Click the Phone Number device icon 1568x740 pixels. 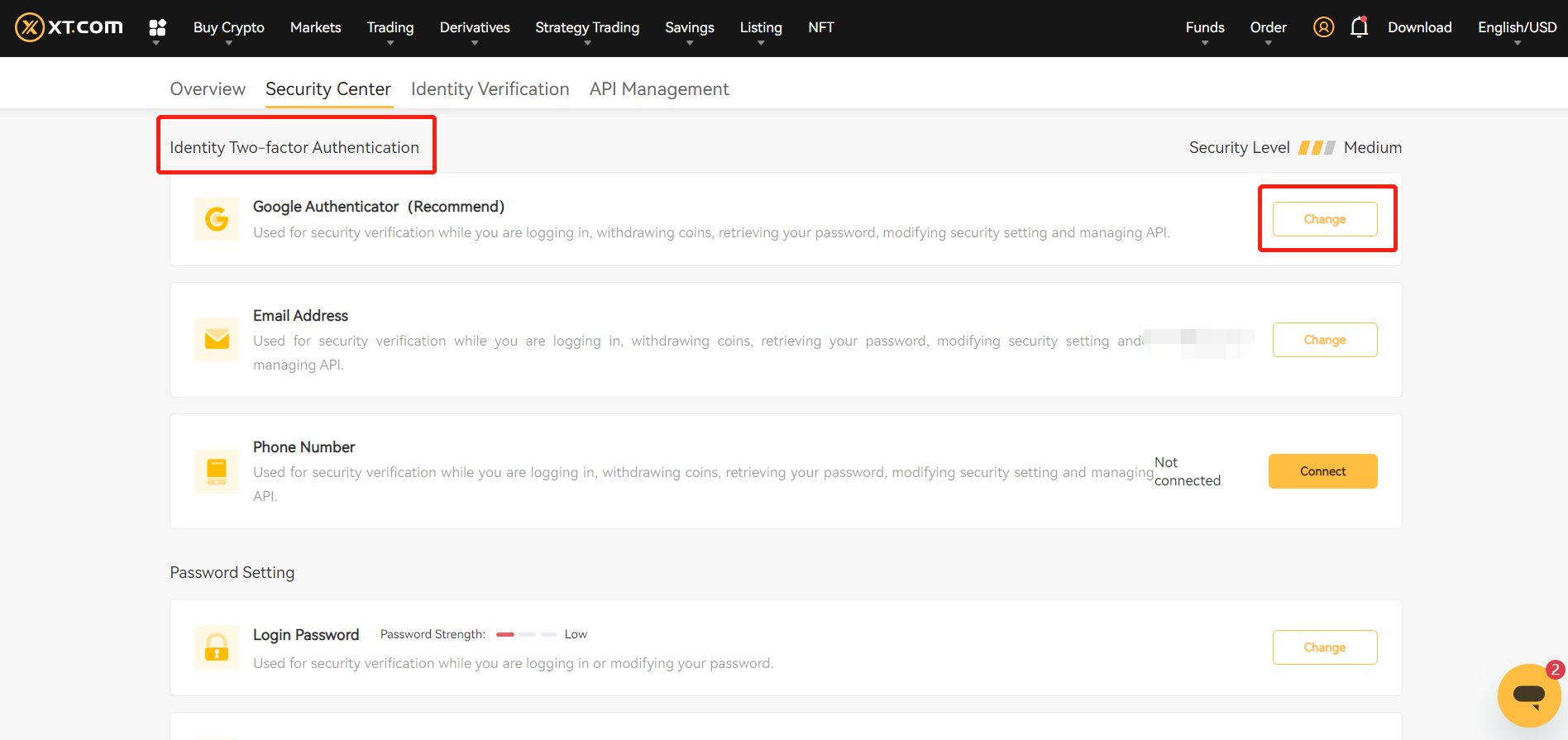point(217,471)
